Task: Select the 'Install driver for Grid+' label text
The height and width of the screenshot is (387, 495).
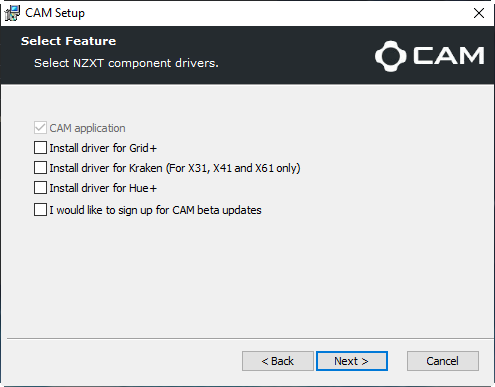Action: 103,148
